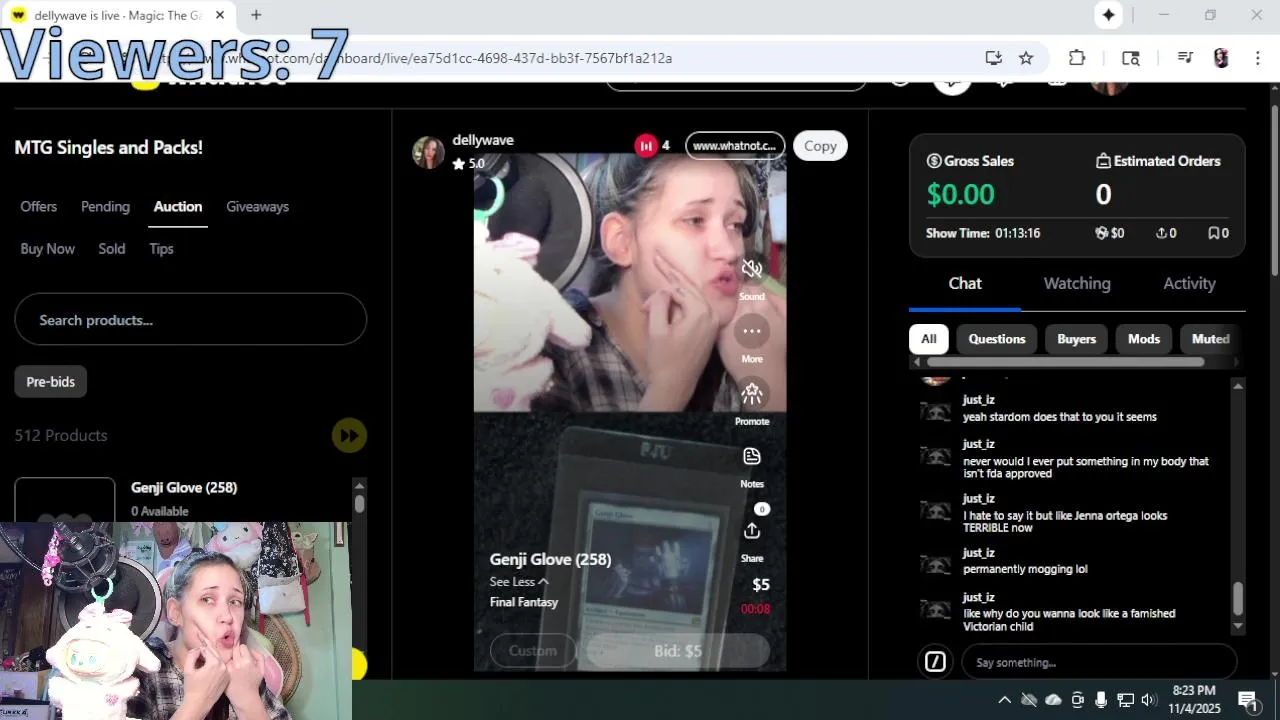Click the dellywave profile avatar
This screenshot has height=720, width=1280.
coord(428,152)
